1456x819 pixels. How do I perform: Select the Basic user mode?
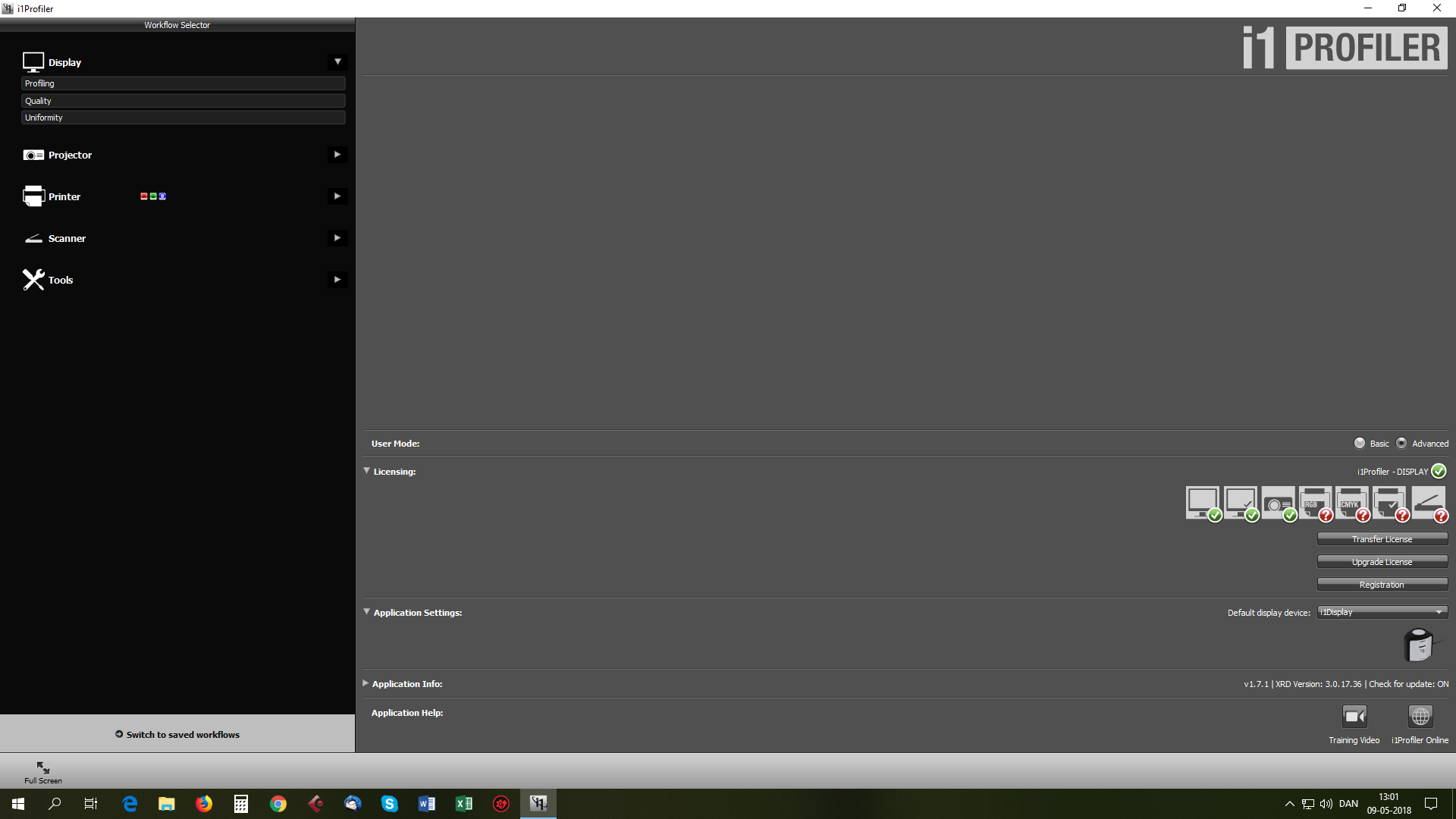tap(1361, 443)
